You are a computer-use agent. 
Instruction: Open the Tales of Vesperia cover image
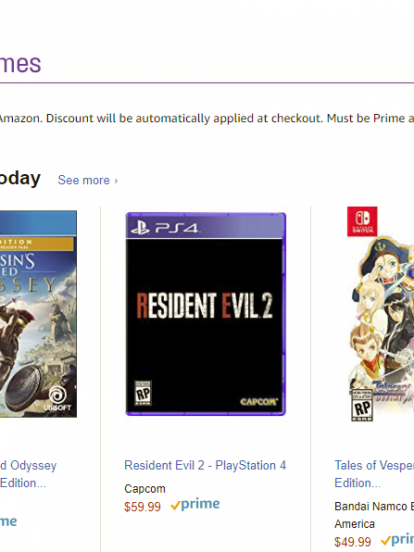[381, 314]
